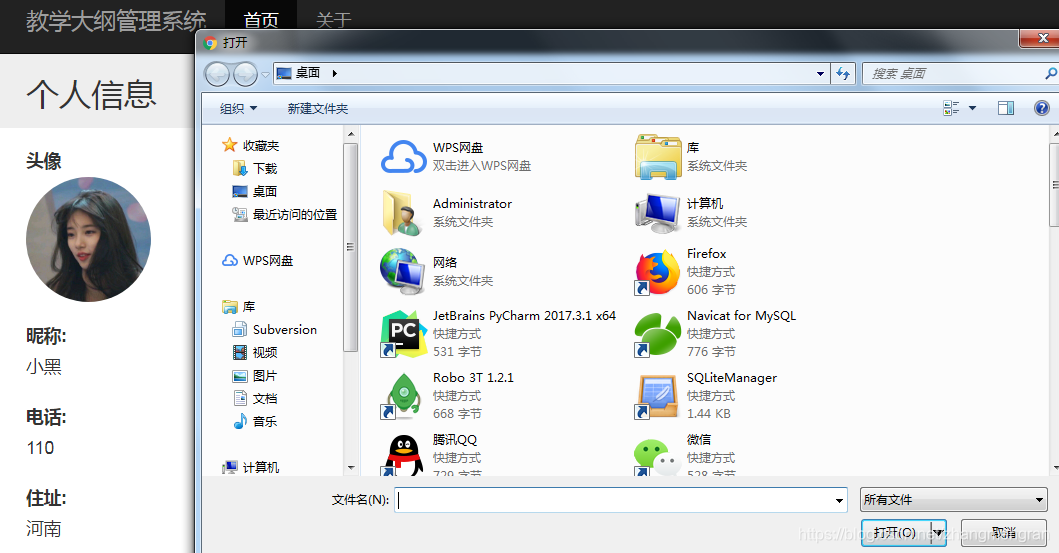This screenshot has width=1059, height=553.
Task: Select the 库 node in the sidebar
Action: tap(239, 307)
